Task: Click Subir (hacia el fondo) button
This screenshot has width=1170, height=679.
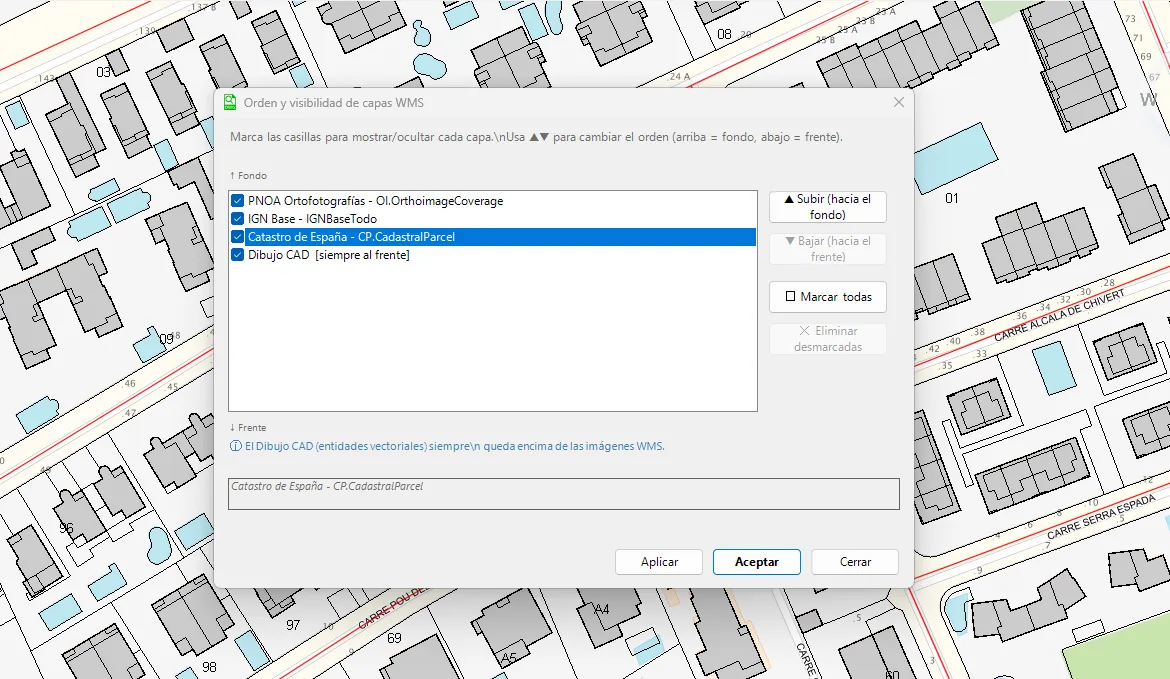Action: point(828,207)
